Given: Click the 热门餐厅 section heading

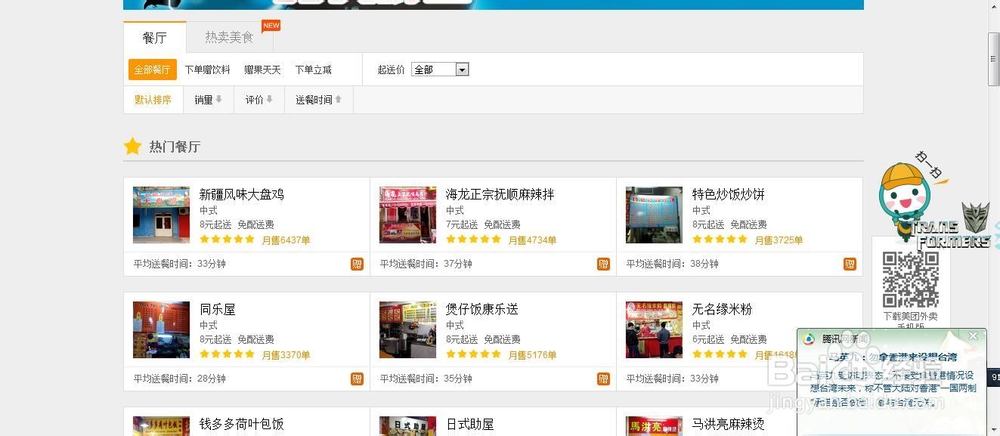Looking at the screenshot, I should coord(175,147).
